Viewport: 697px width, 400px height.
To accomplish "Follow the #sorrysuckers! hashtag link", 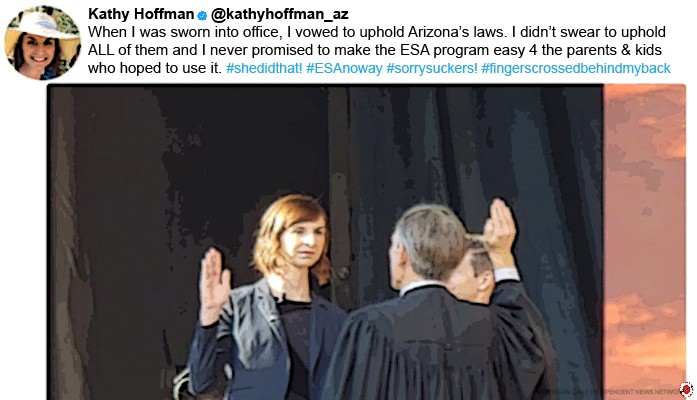I will (x=432, y=68).
